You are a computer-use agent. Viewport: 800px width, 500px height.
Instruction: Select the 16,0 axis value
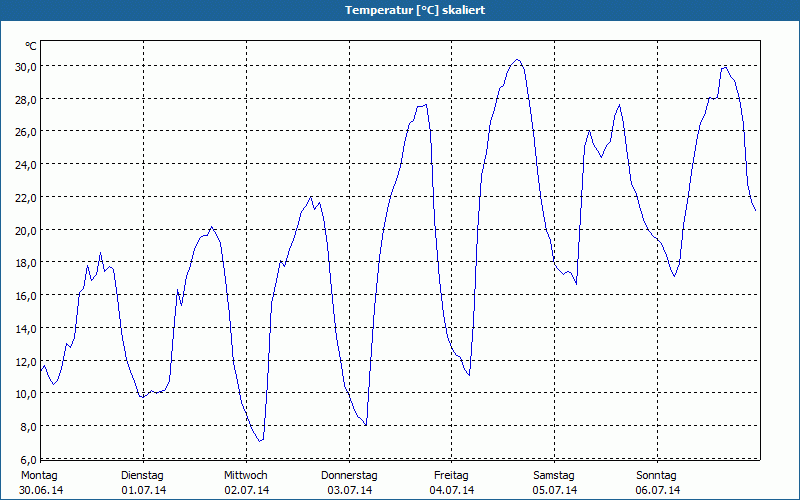pos(26,296)
